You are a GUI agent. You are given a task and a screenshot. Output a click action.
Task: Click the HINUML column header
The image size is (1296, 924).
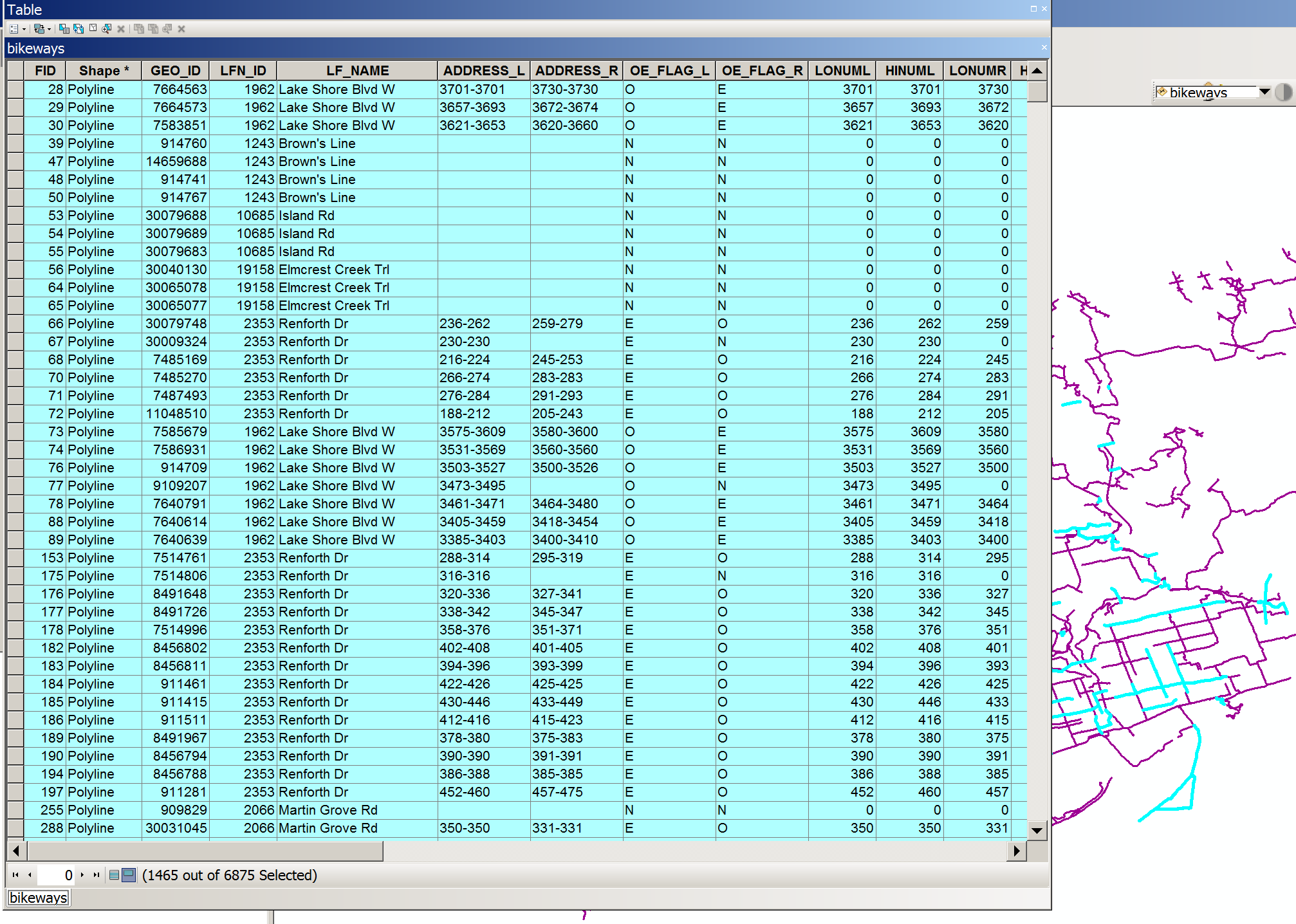909,71
